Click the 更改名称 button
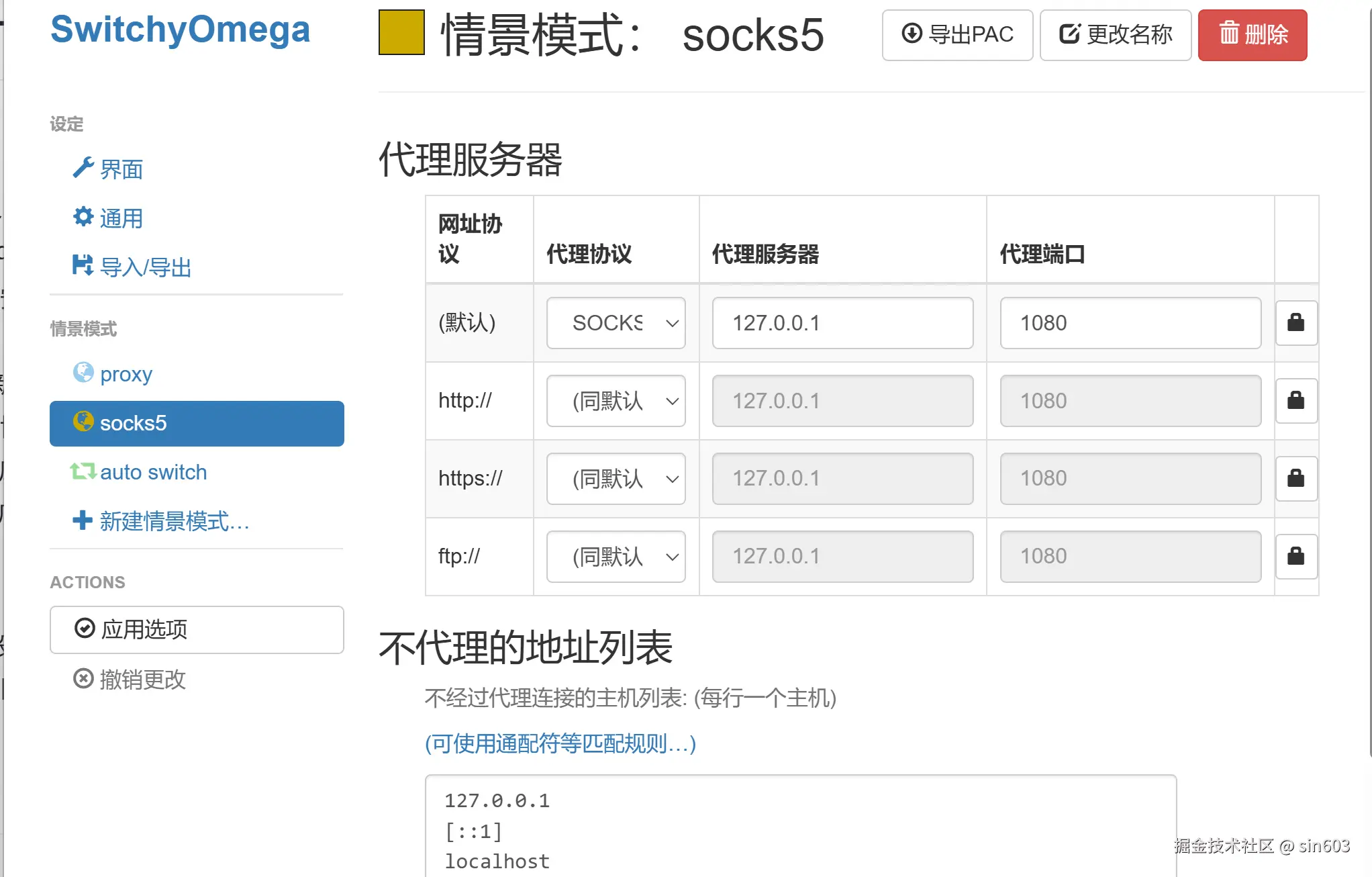Viewport: 1372px width, 877px height. 1116,35
